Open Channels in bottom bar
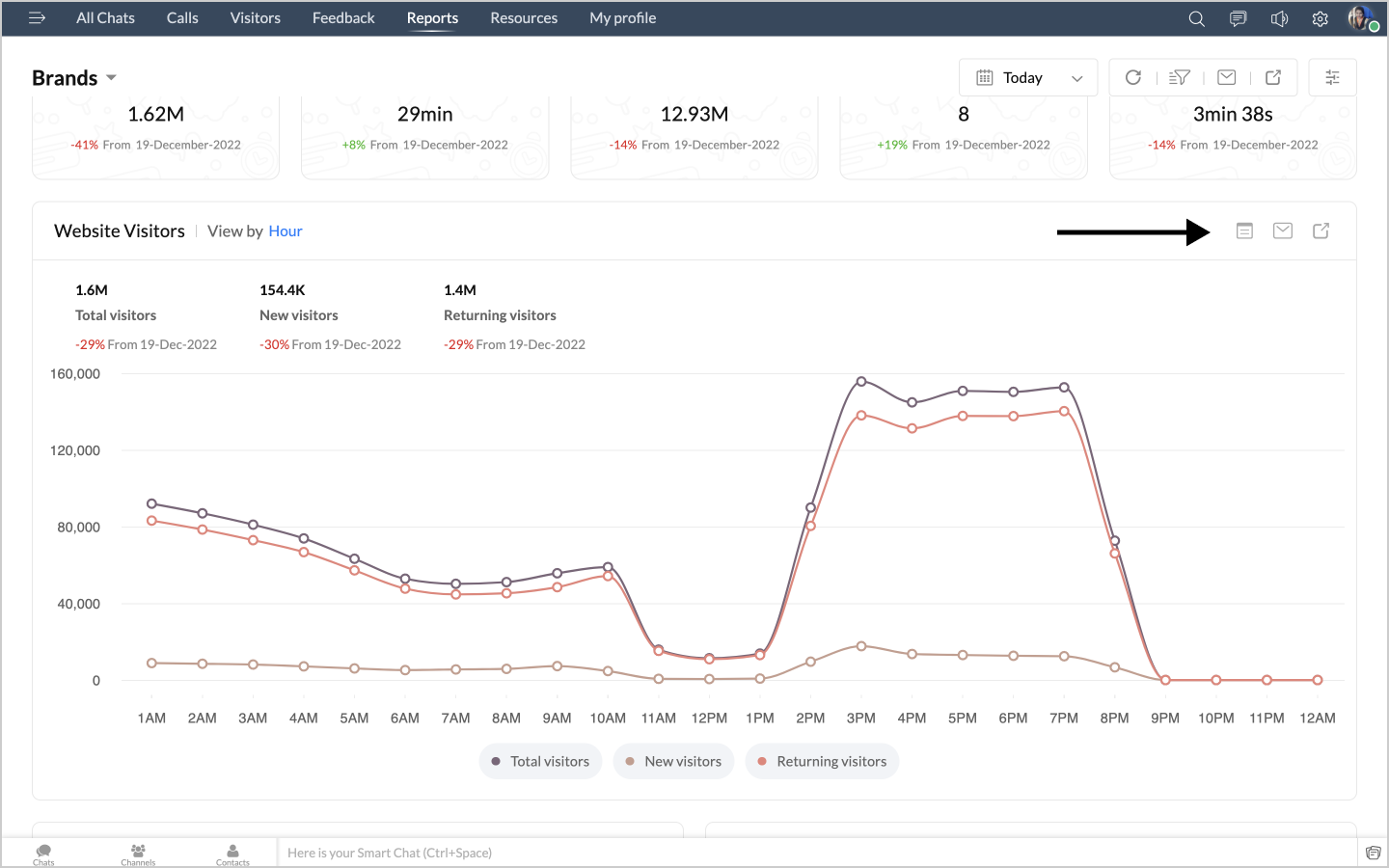The height and width of the screenshot is (868, 1389). (138, 854)
